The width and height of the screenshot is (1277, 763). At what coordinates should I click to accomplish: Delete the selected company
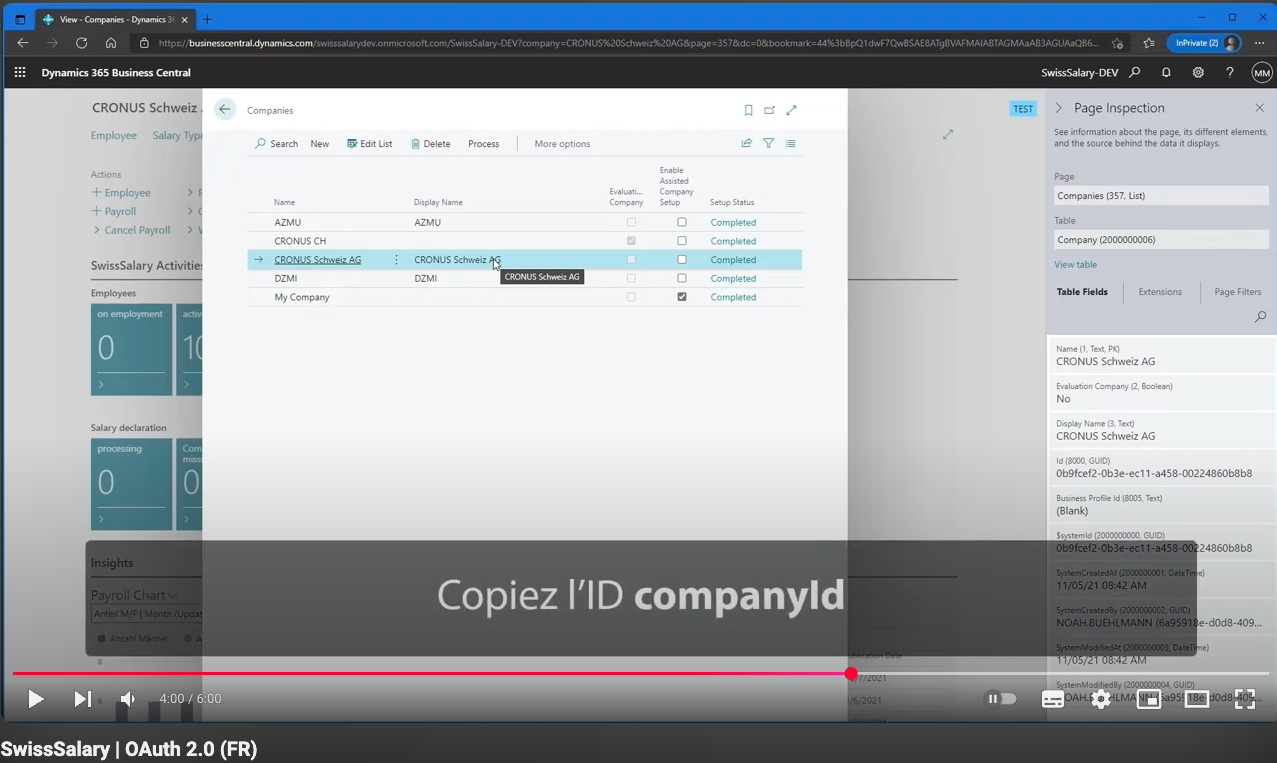[431, 144]
